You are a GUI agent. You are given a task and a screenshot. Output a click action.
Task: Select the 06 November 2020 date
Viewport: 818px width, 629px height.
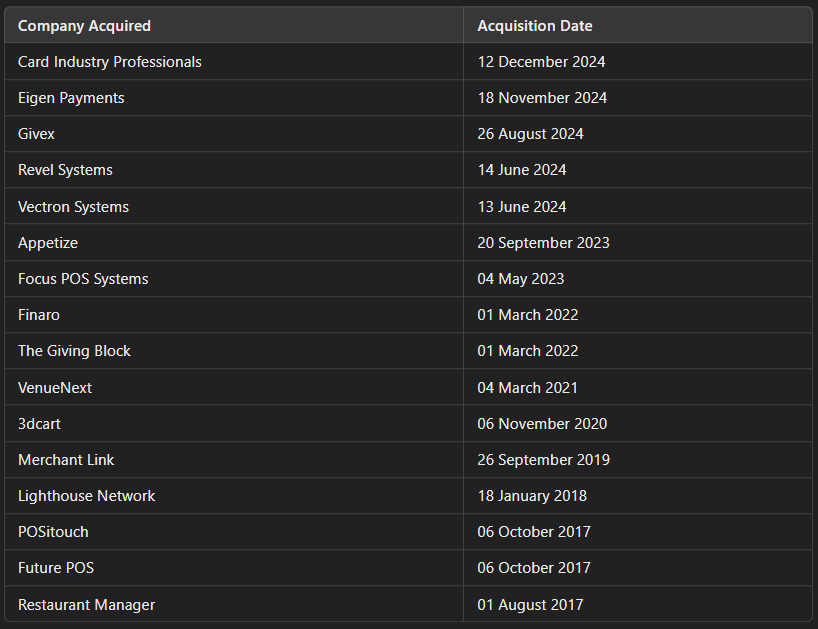tap(542, 424)
